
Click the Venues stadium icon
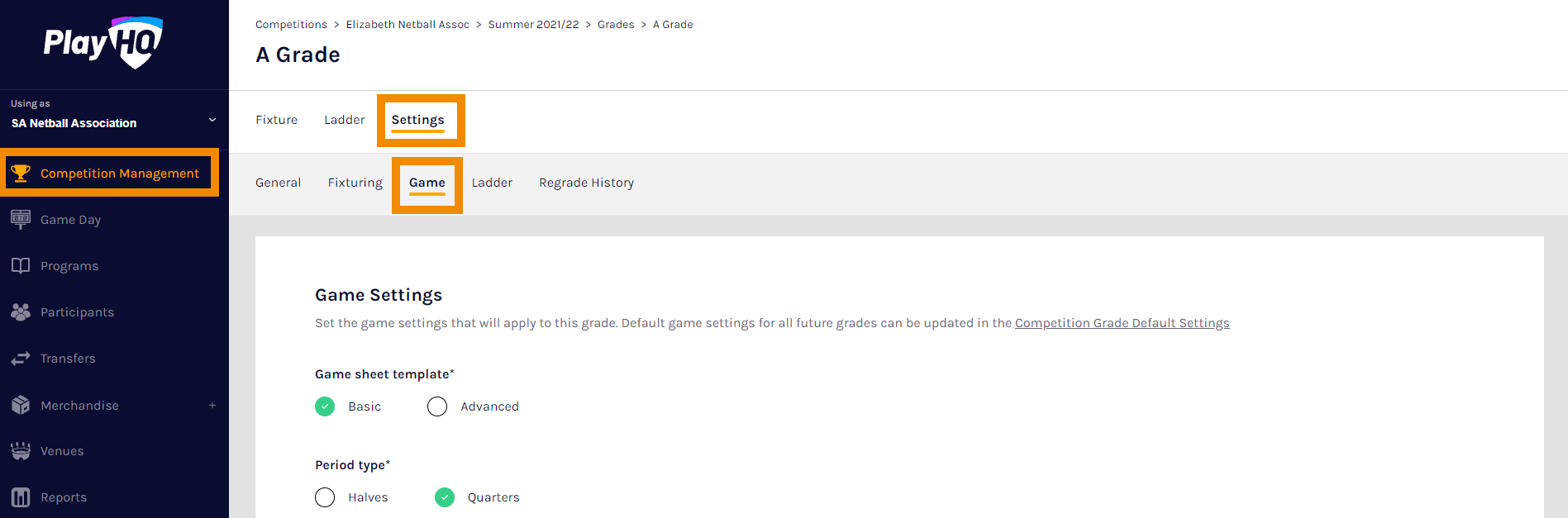tap(21, 451)
